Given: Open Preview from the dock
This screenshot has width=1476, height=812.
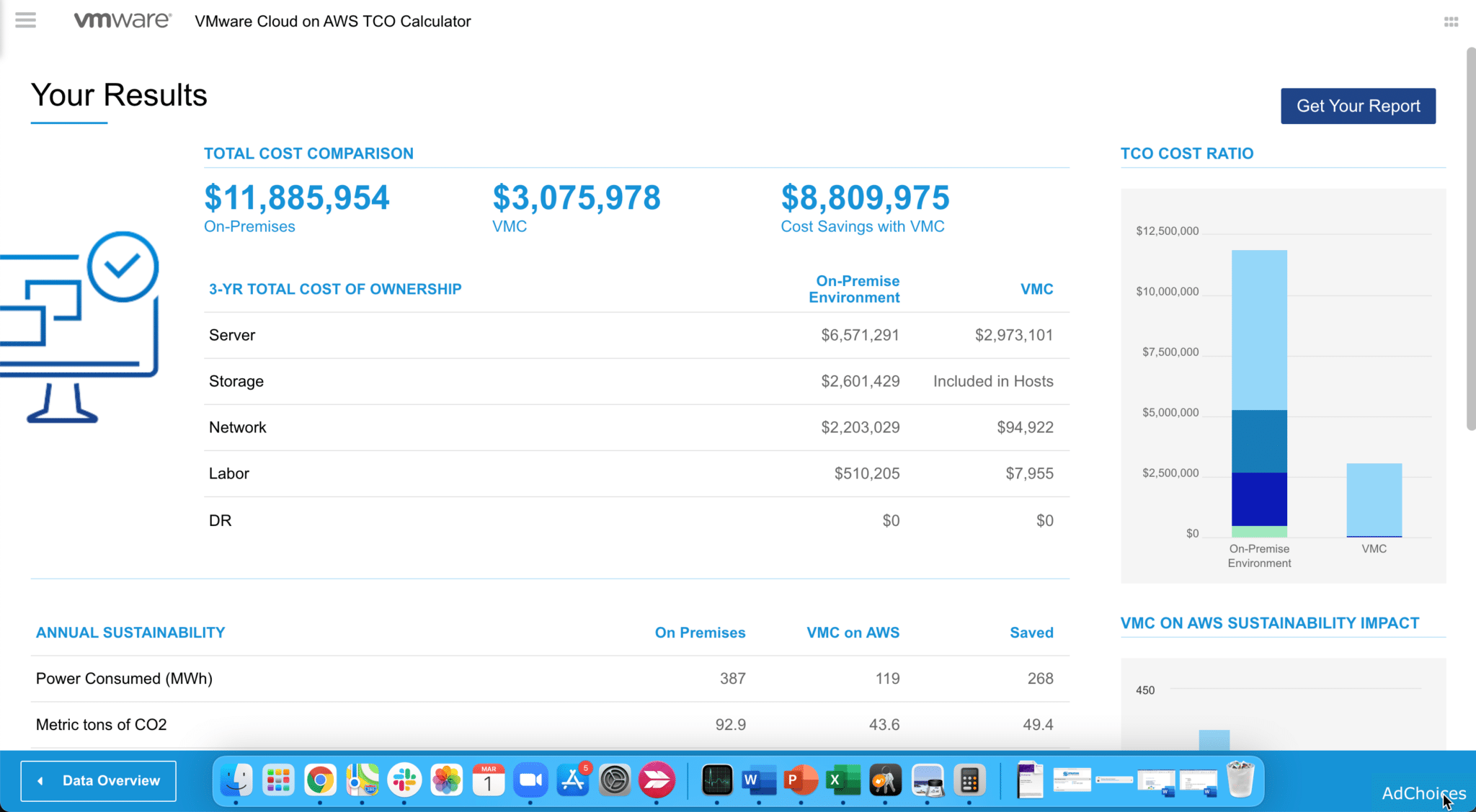Looking at the screenshot, I should click(928, 780).
